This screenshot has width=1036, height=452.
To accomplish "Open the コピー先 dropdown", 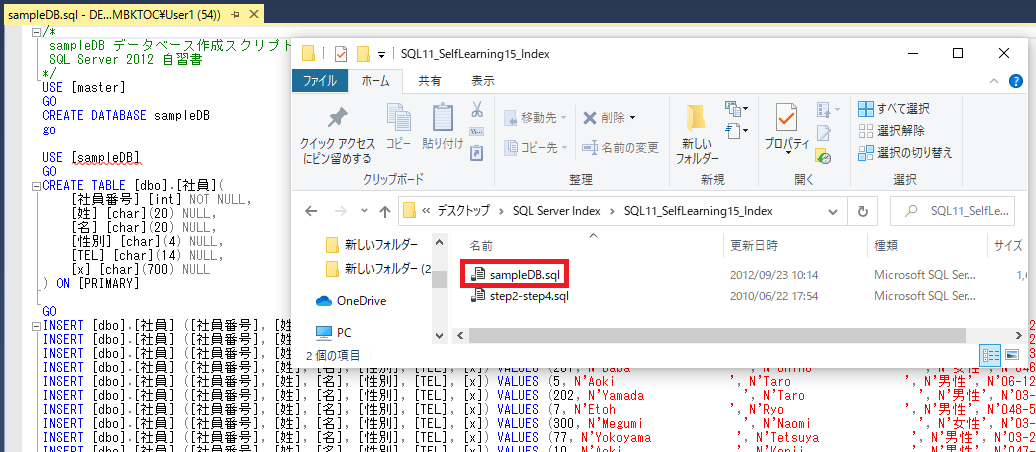I will pos(536,147).
